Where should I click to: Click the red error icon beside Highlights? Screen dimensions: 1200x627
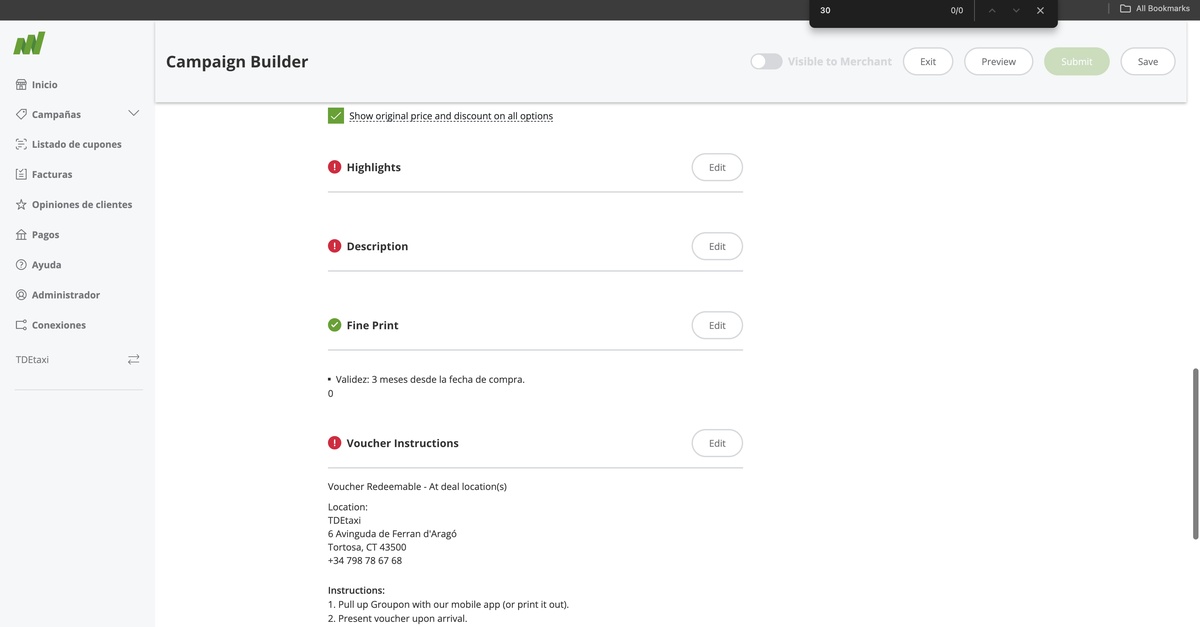point(334,167)
